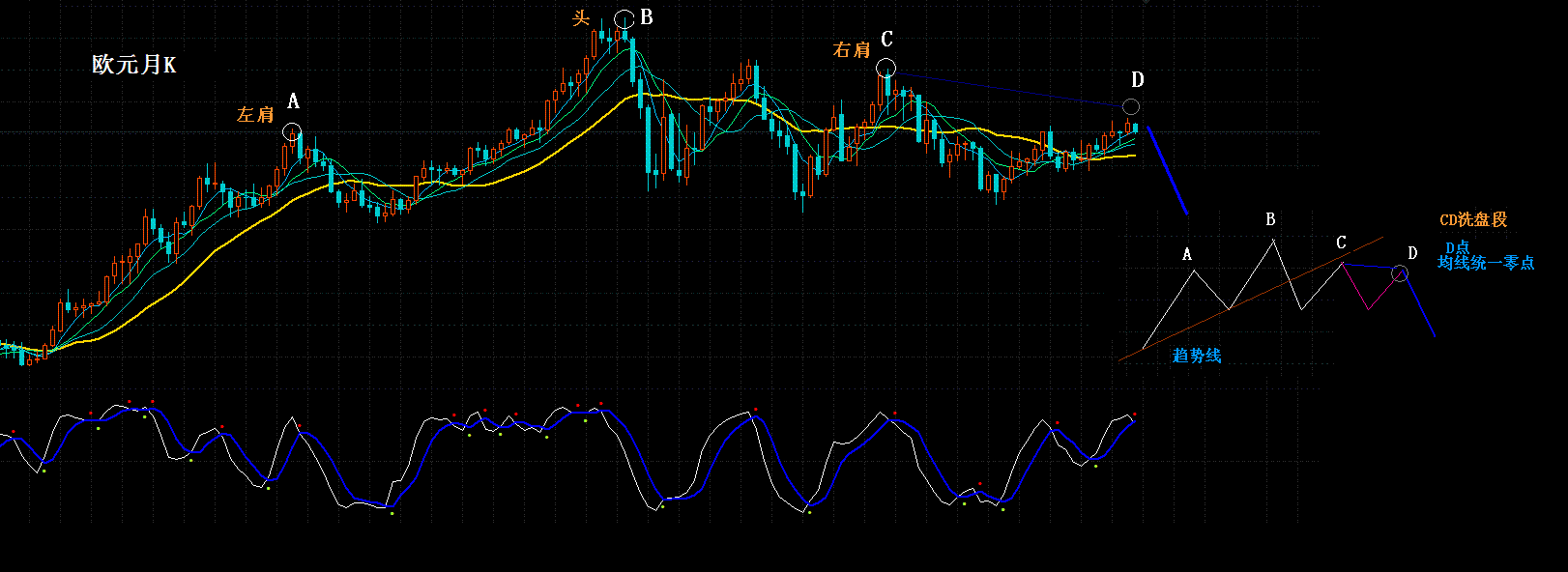Select the orange 左肩 label
This screenshot has height=572, width=1568.
(255, 115)
